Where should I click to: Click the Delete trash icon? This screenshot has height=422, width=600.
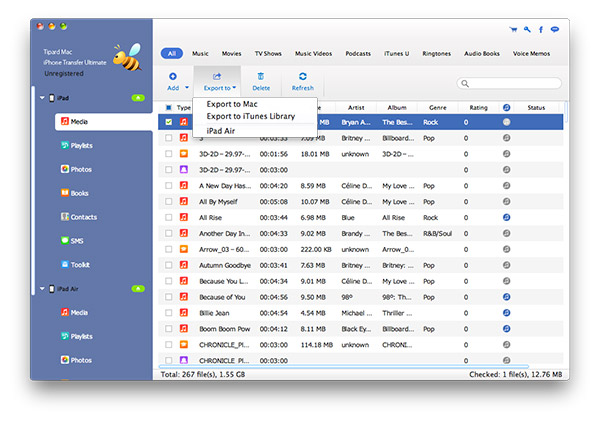261,77
